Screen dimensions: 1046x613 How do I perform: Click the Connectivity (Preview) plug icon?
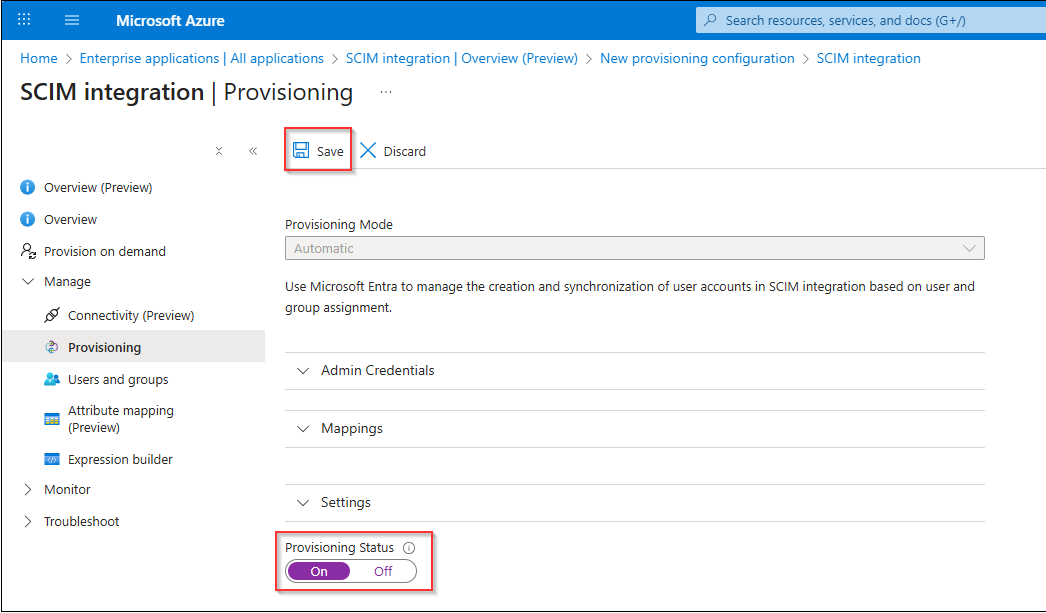click(51, 315)
